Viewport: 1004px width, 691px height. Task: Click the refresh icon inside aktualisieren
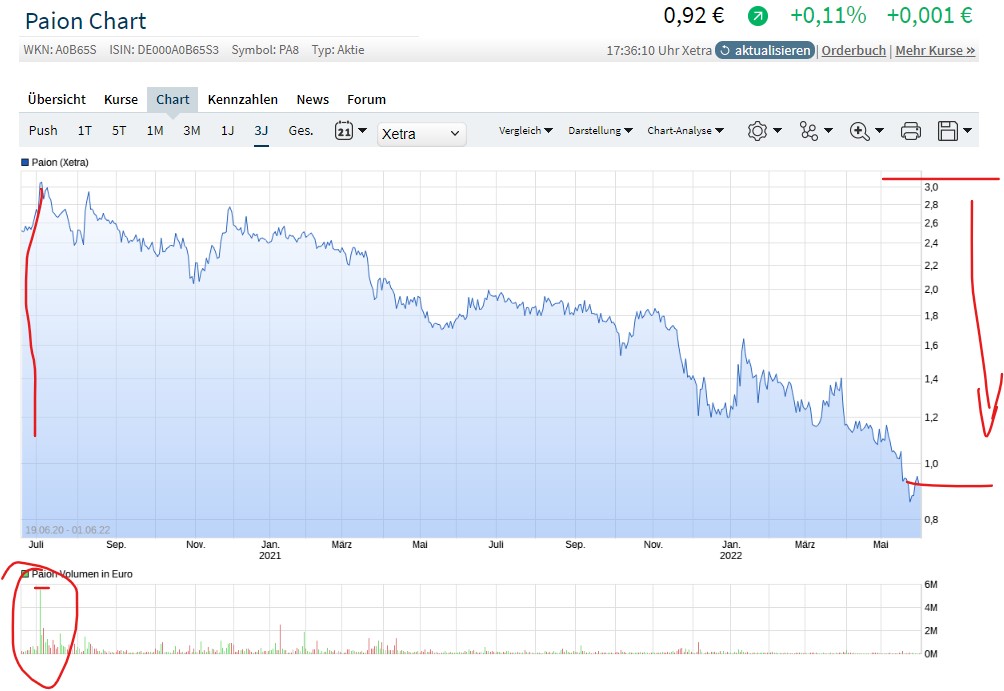click(x=725, y=51)
